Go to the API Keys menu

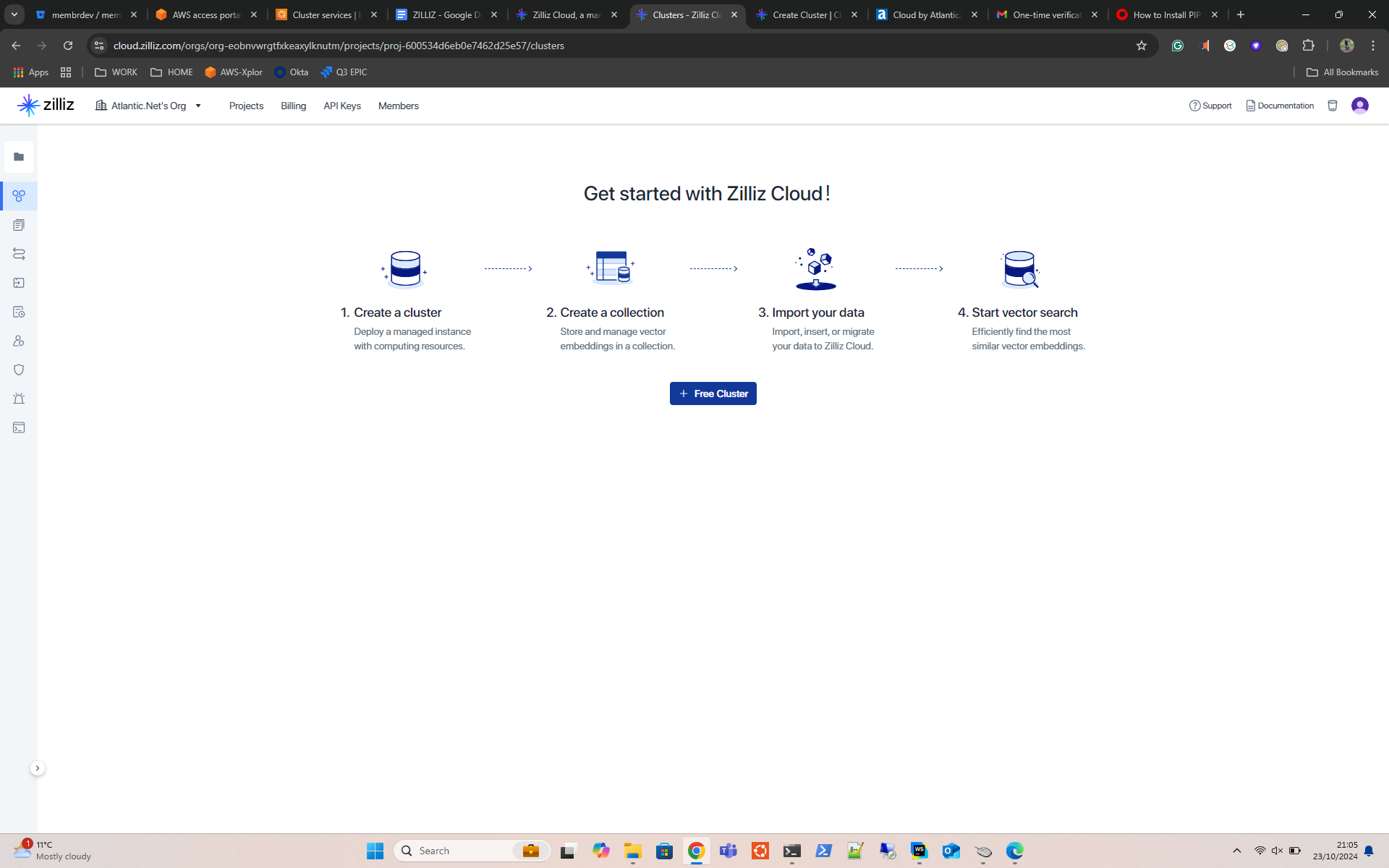[x=341, y=106]
